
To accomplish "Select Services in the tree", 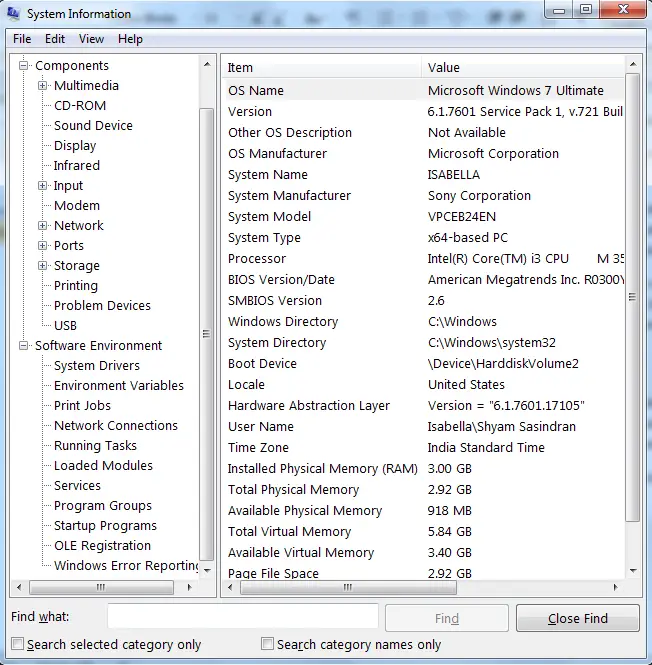I will pyautogui.click(x=77, y=486).
